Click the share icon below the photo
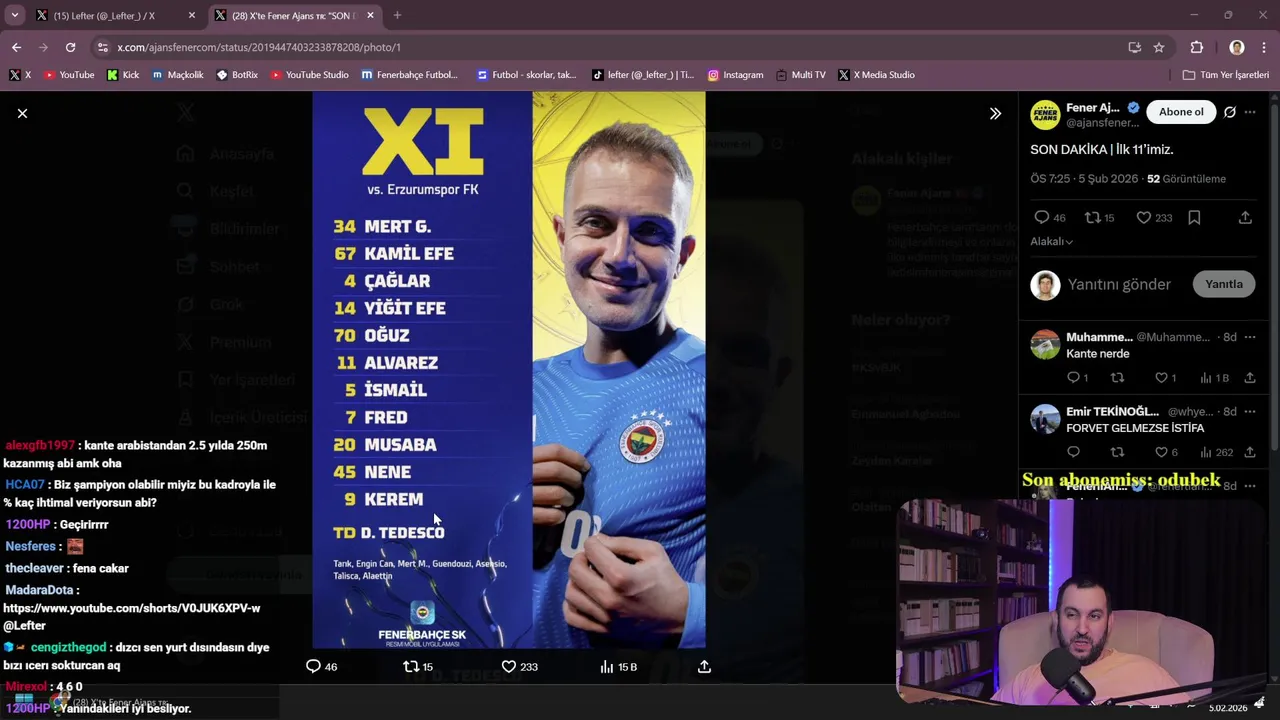 click(x=704, y=666)
